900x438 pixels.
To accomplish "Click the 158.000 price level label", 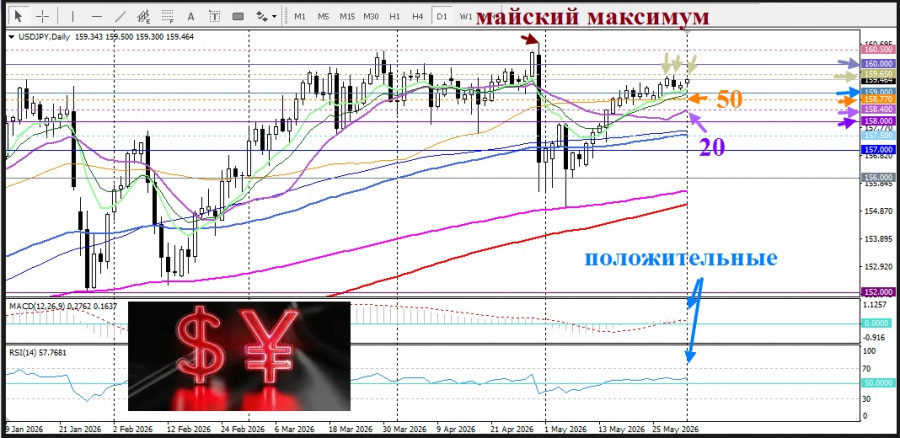I will (878, 121).
